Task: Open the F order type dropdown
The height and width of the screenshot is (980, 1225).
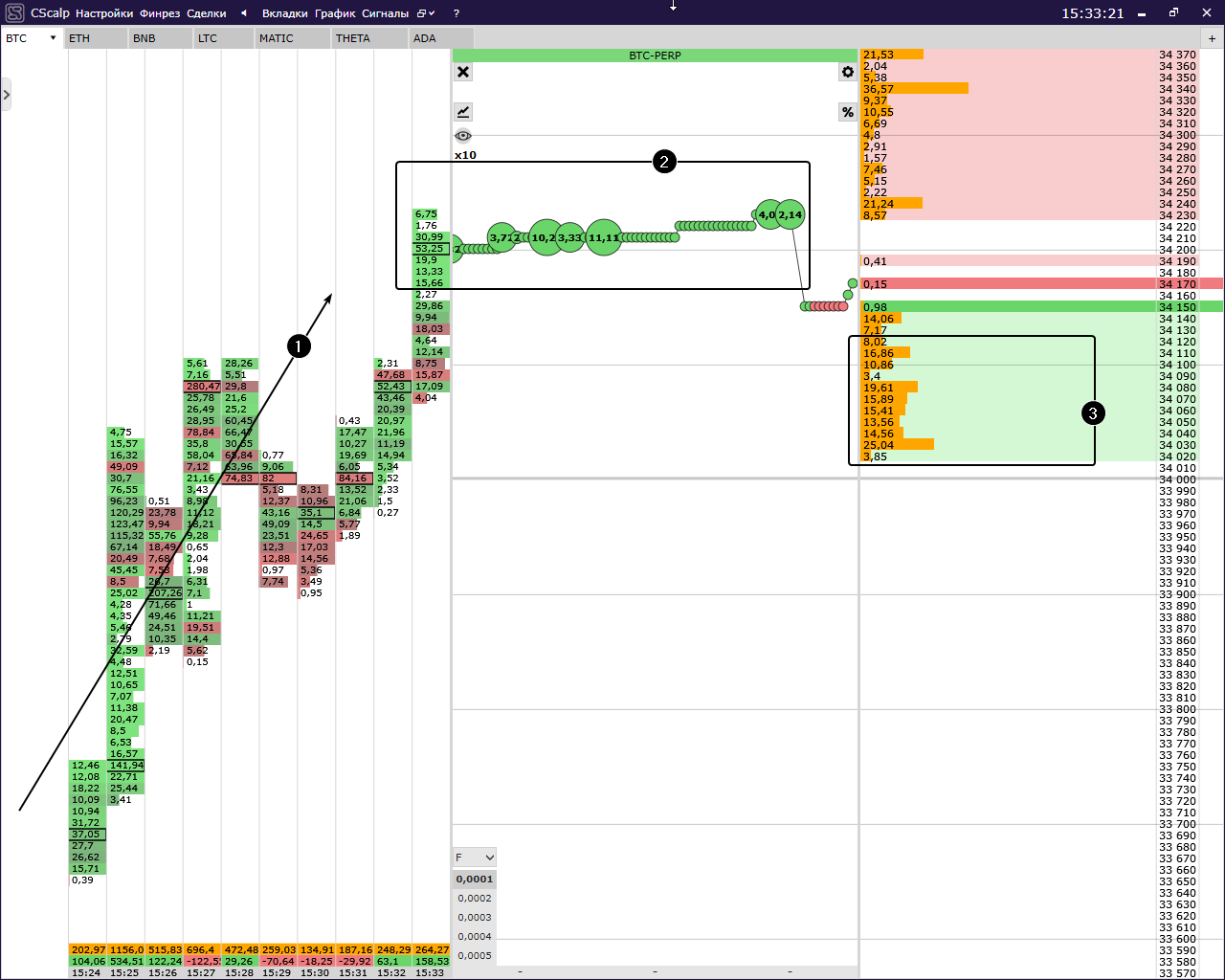Action: click(x=475, y=857)
